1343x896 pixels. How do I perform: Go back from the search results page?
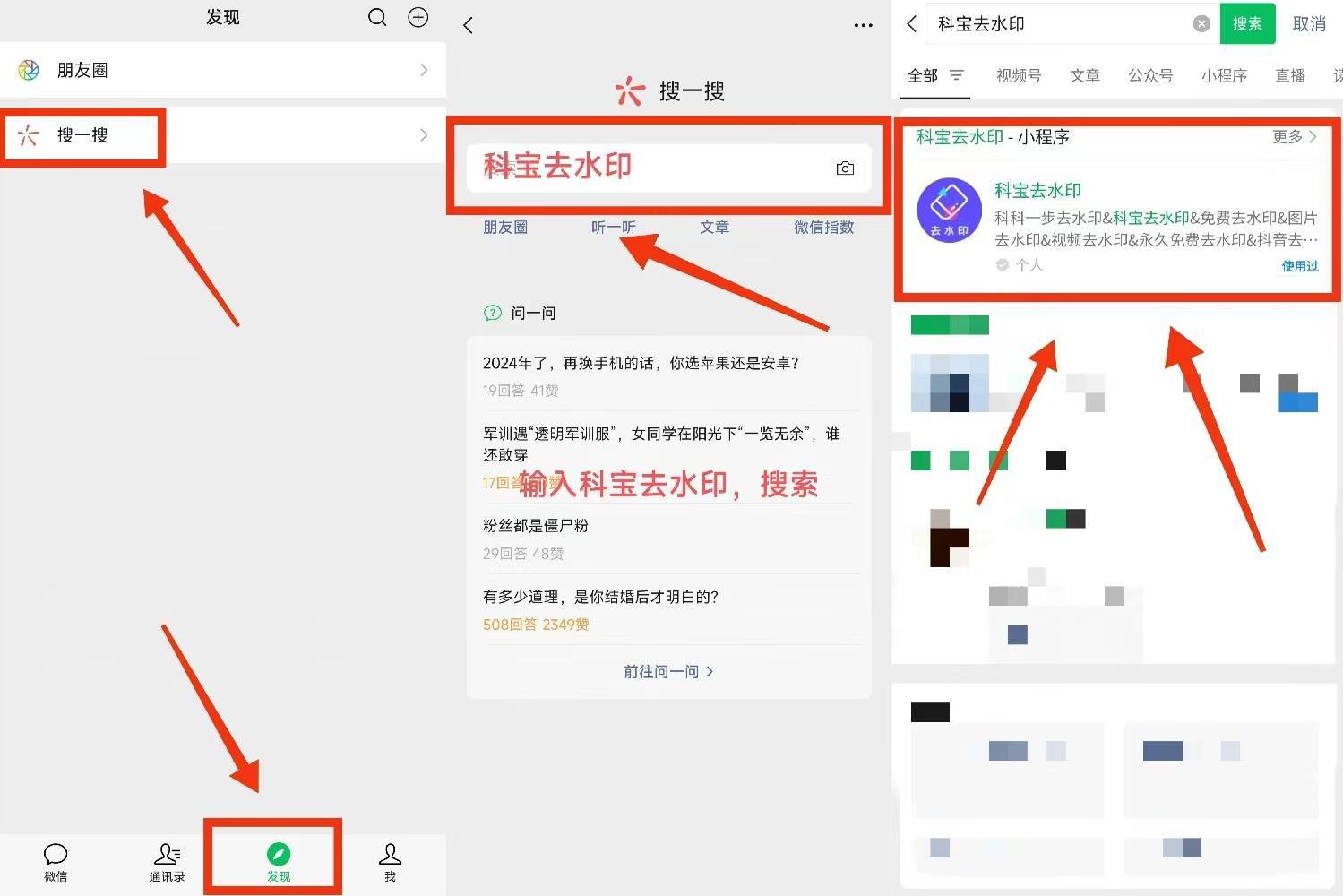click(912, 24)
